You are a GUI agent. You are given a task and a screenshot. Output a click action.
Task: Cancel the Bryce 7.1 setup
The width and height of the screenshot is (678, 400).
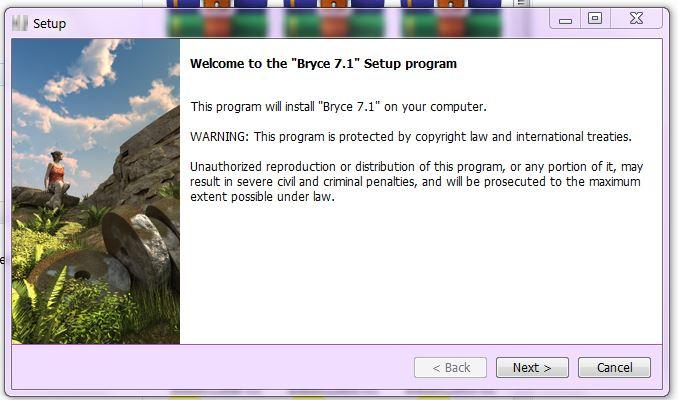pyautogui.click(x=614, y=368)
